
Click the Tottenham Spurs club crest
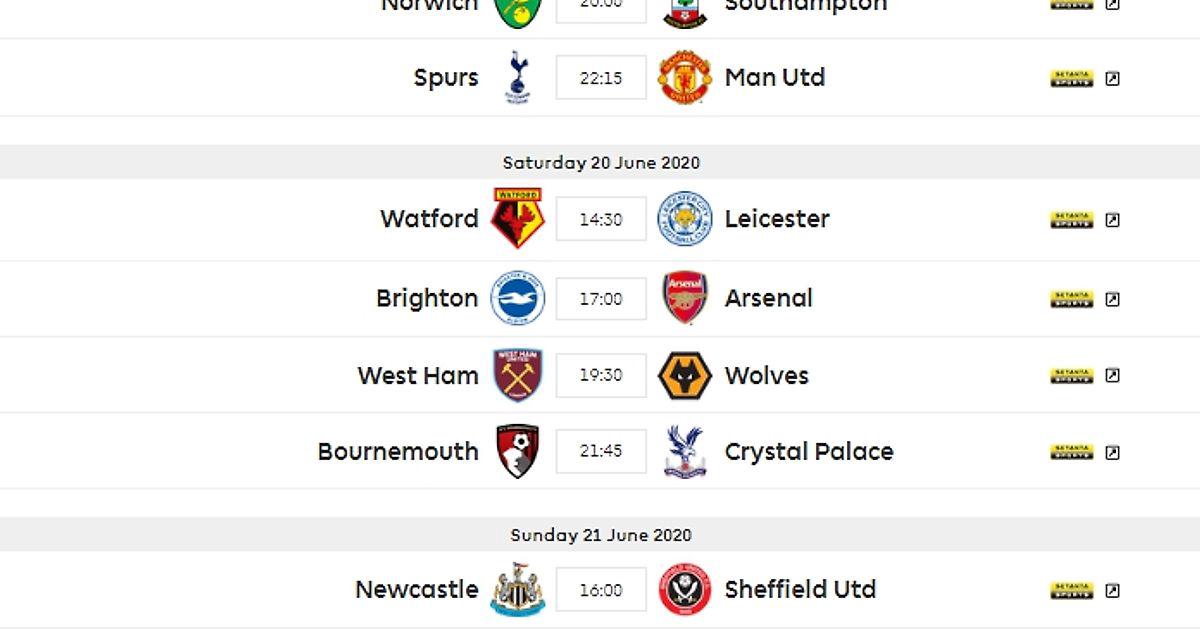tap(517, 77)
